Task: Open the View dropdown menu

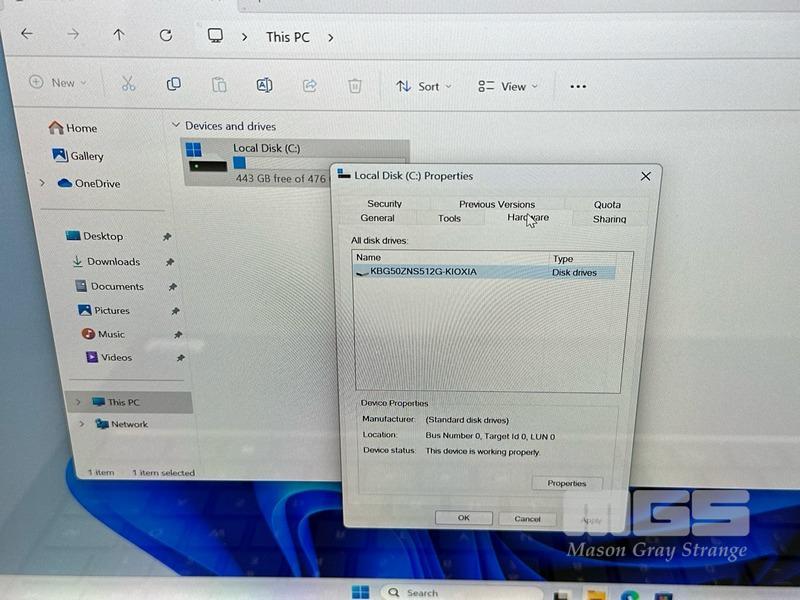Action: 507,87
